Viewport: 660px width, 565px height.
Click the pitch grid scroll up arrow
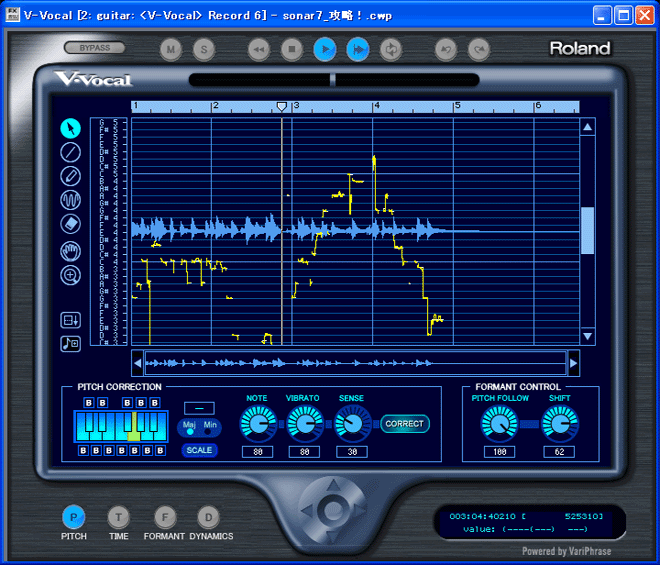(x=588, y=127)
